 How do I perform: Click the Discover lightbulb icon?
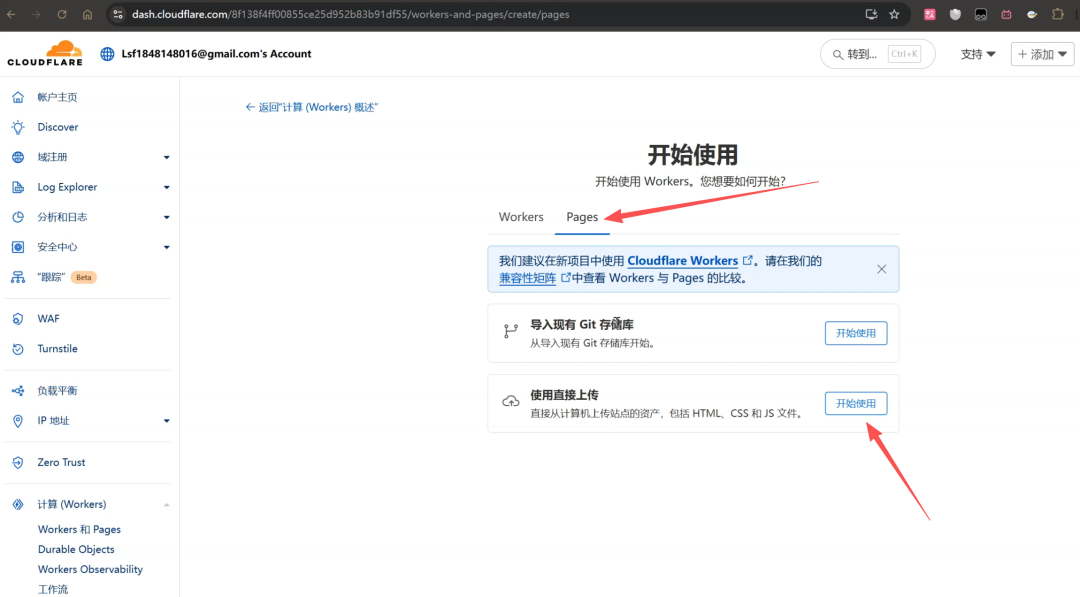(x=18, y=127)
